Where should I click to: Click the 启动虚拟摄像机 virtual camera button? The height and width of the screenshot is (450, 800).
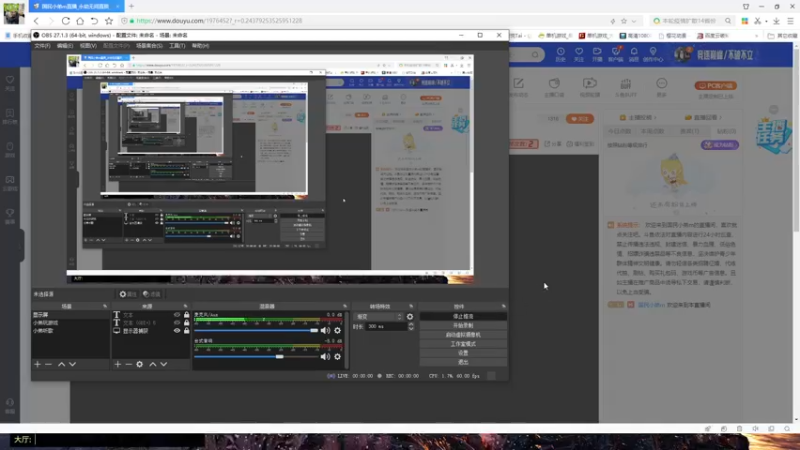coord(463,335)
